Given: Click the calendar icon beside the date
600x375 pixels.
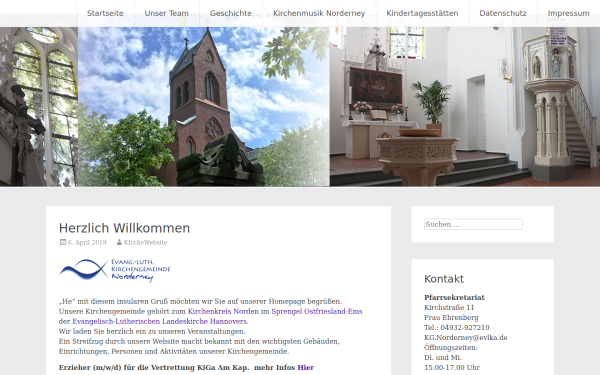Looking at the screenshot, I should 63,242.
